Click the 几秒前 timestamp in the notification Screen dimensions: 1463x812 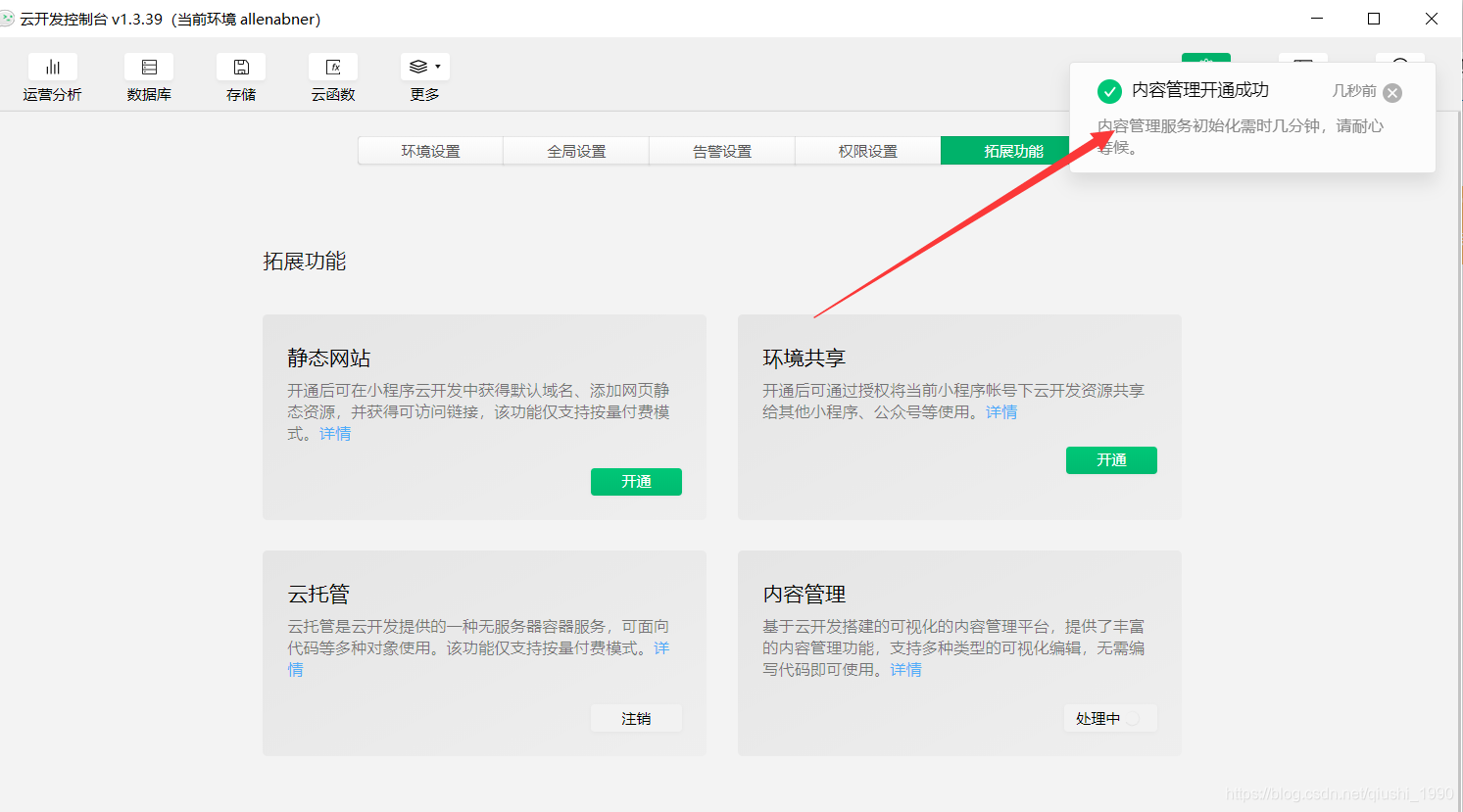(1353, 91)
